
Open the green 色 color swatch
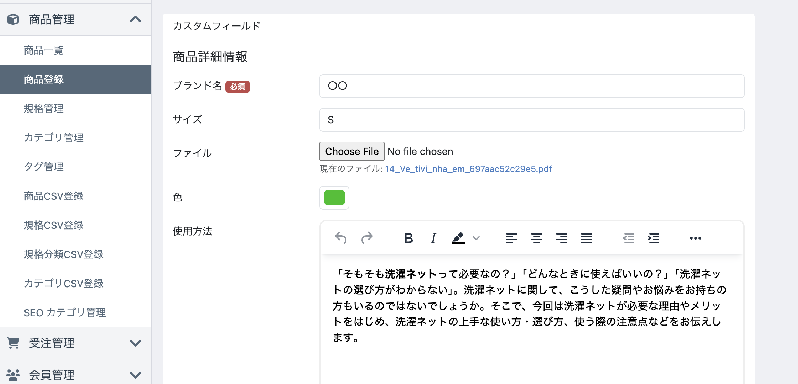[x=334, y=197]
